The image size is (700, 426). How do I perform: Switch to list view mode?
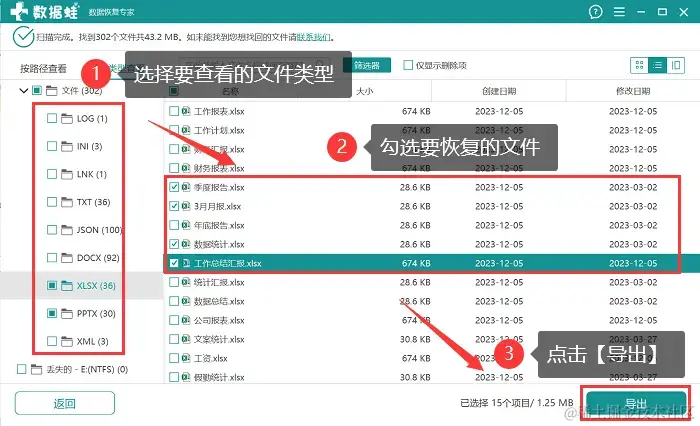(x=658, y=65)
